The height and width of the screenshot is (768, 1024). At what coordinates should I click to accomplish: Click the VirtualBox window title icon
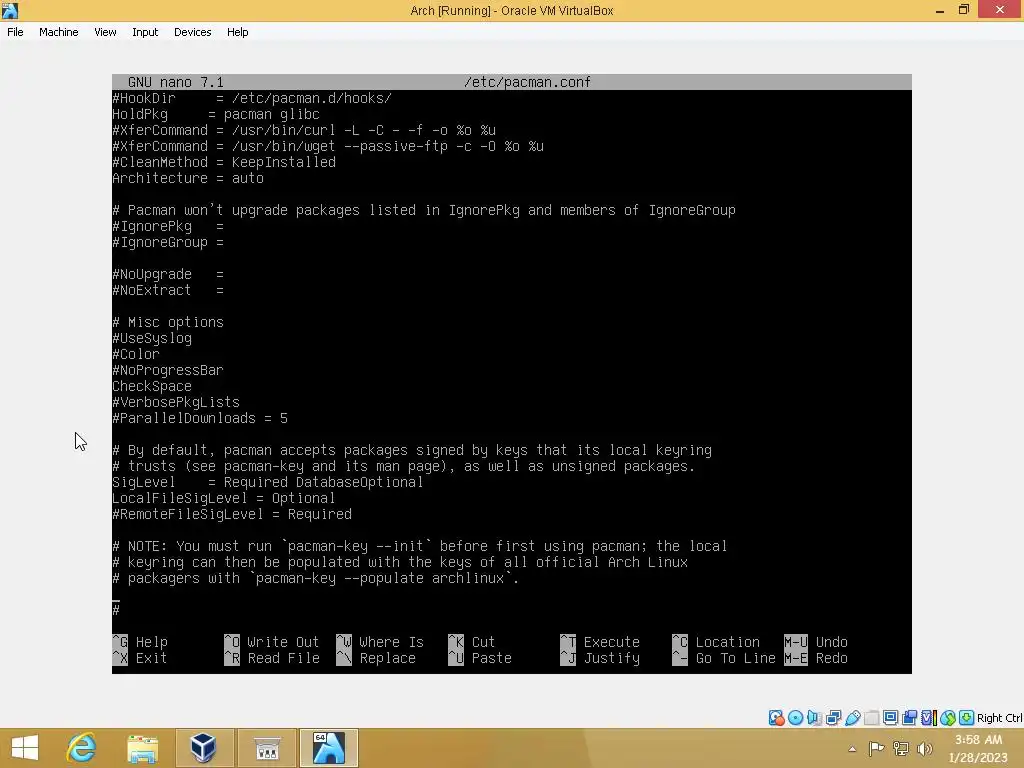pyautogui.click(x=10, y=10)
